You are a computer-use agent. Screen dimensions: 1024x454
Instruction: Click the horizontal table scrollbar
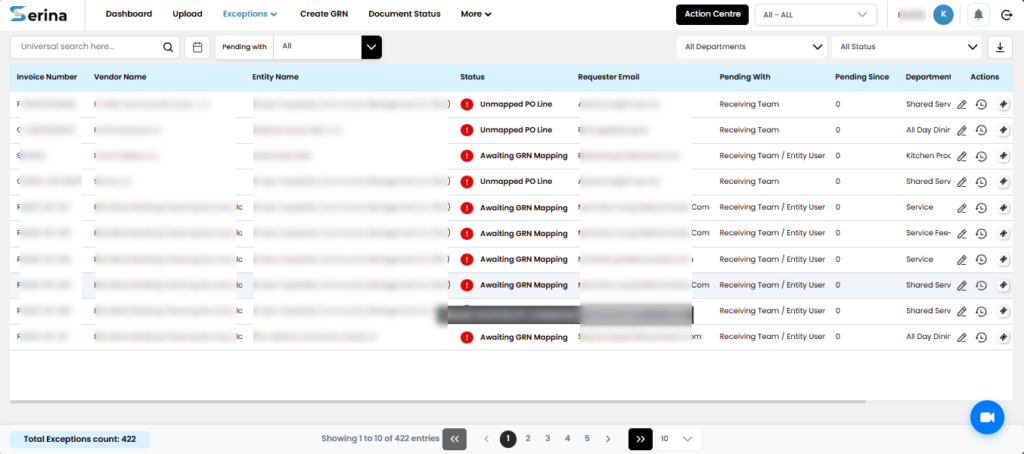438,401
